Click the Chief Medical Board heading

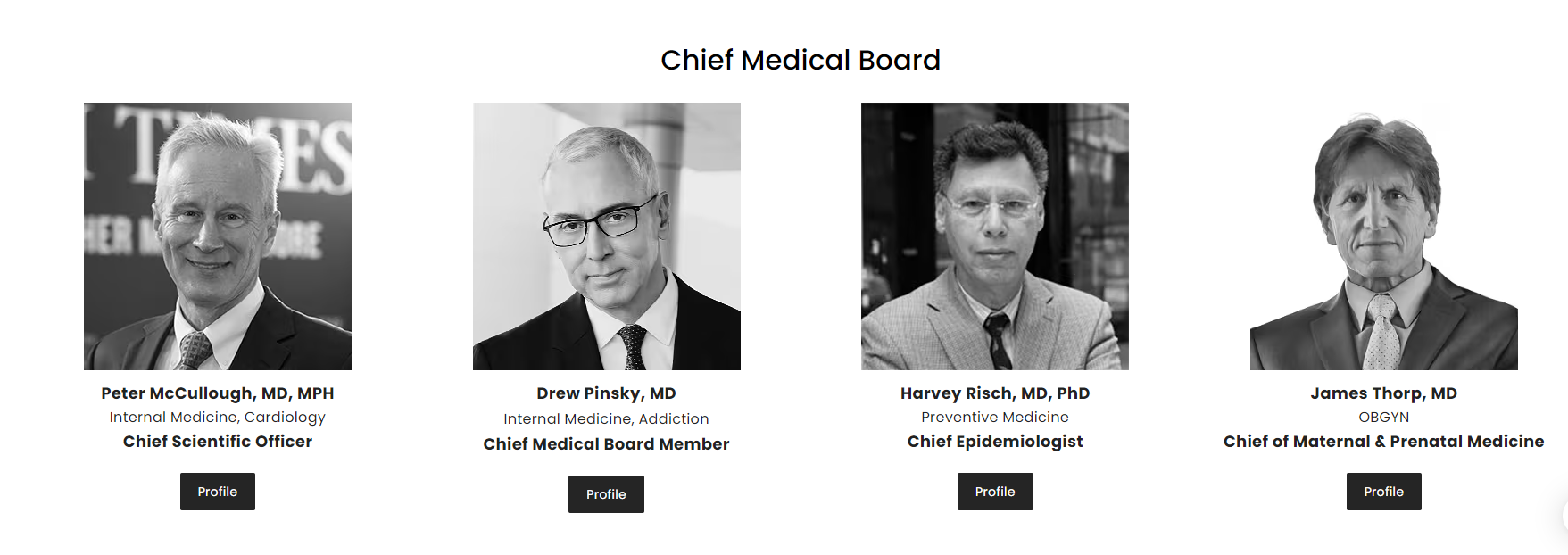click(x=800, y=60)
